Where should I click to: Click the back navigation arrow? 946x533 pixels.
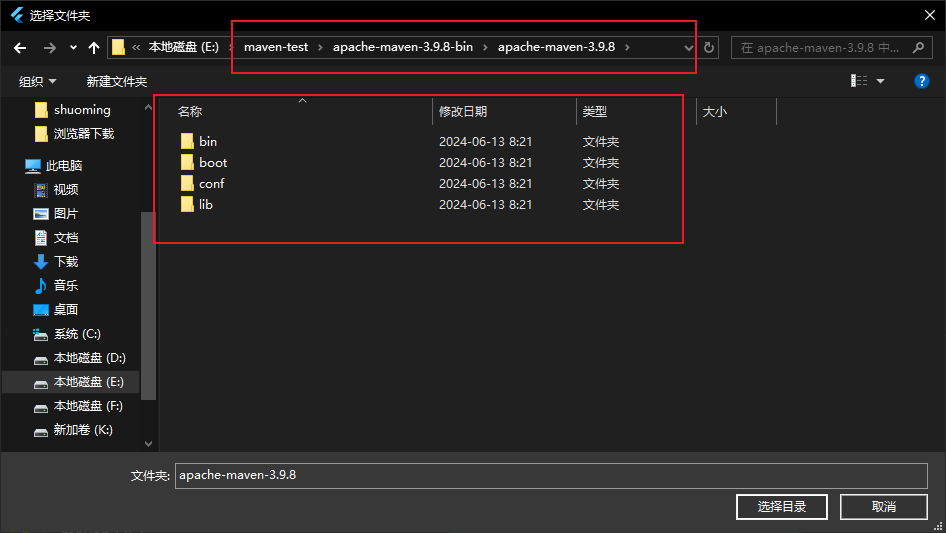[20, 48]
